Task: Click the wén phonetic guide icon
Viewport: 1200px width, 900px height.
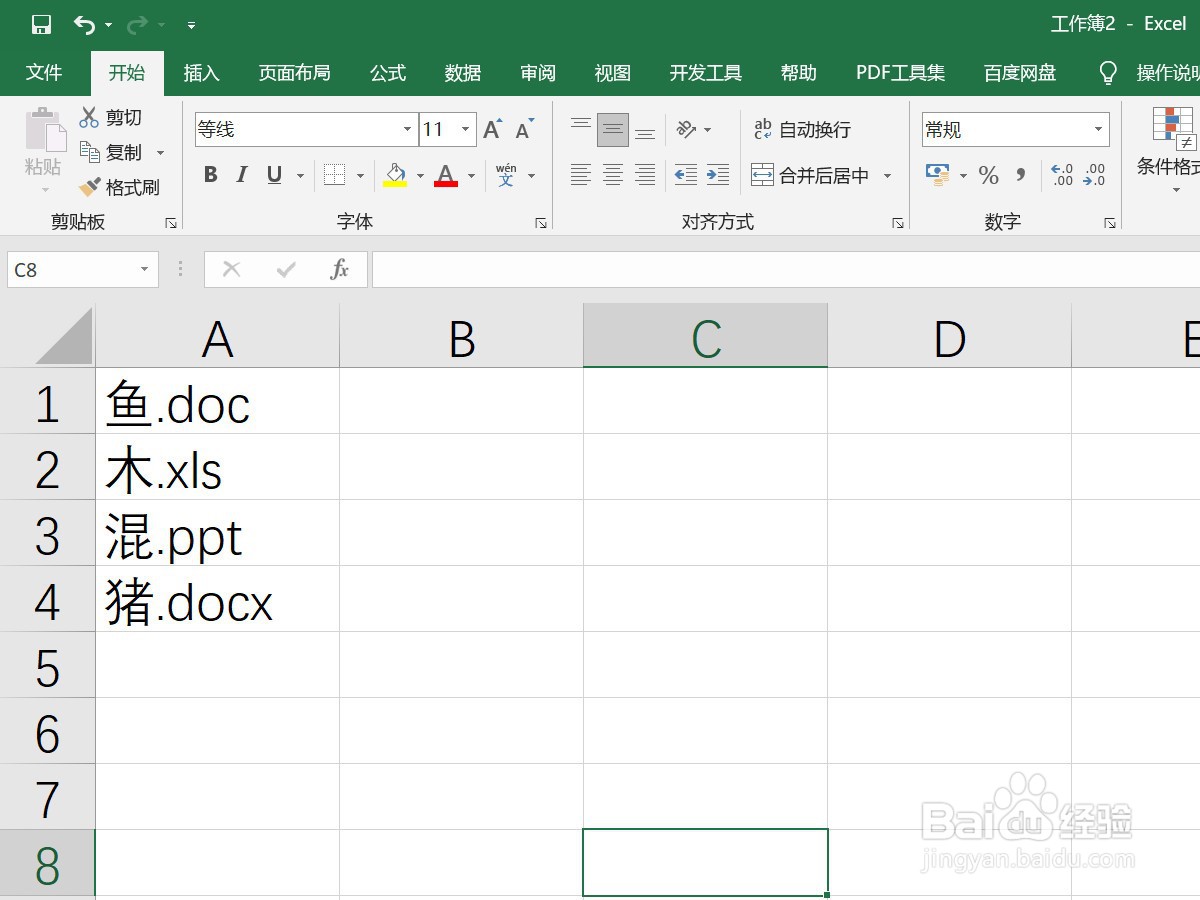Action: pos(506,176)
